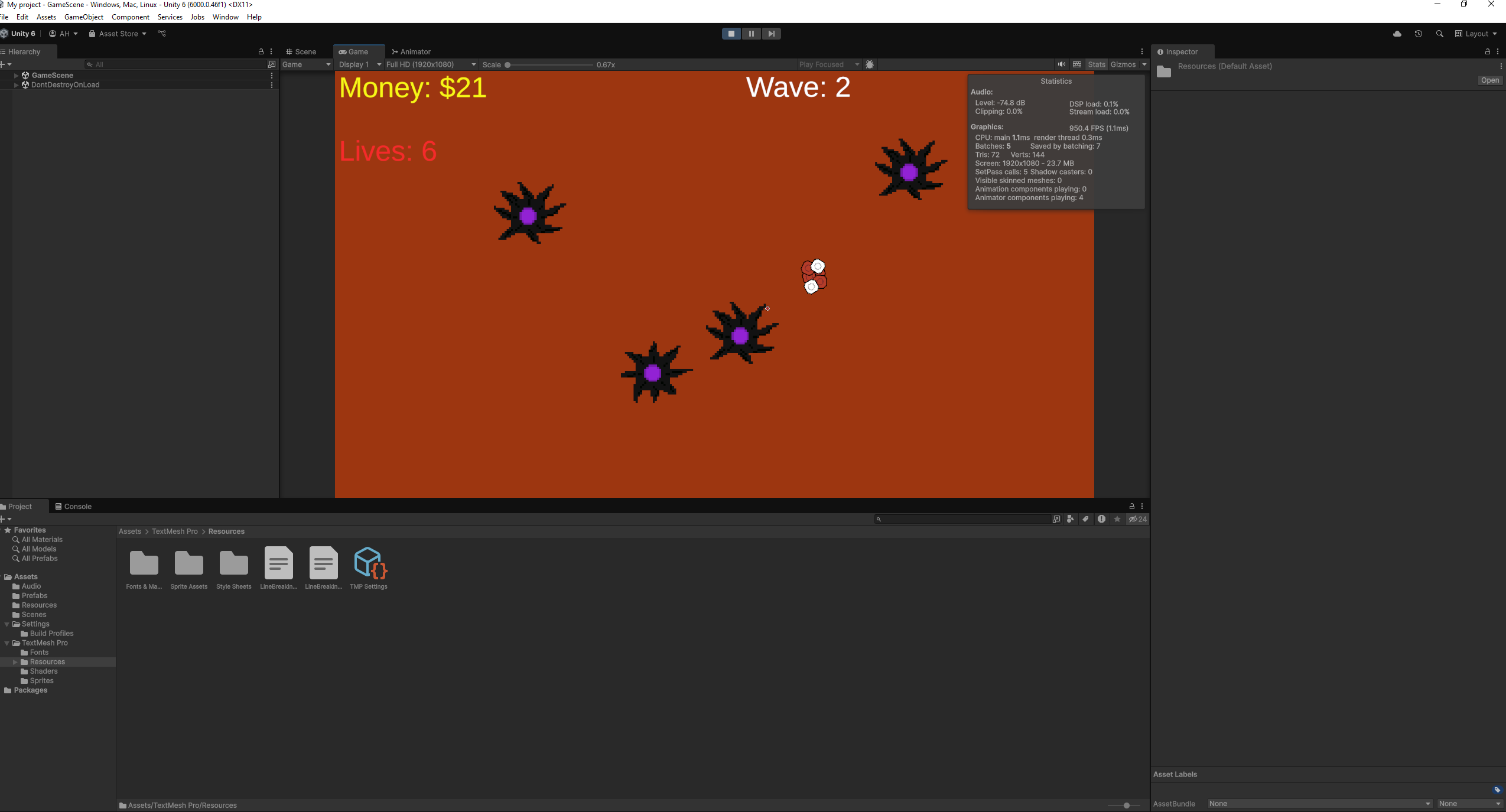
Task: Pause the game with the pause button
Action: pyautogui.click(x=751, y=34)
